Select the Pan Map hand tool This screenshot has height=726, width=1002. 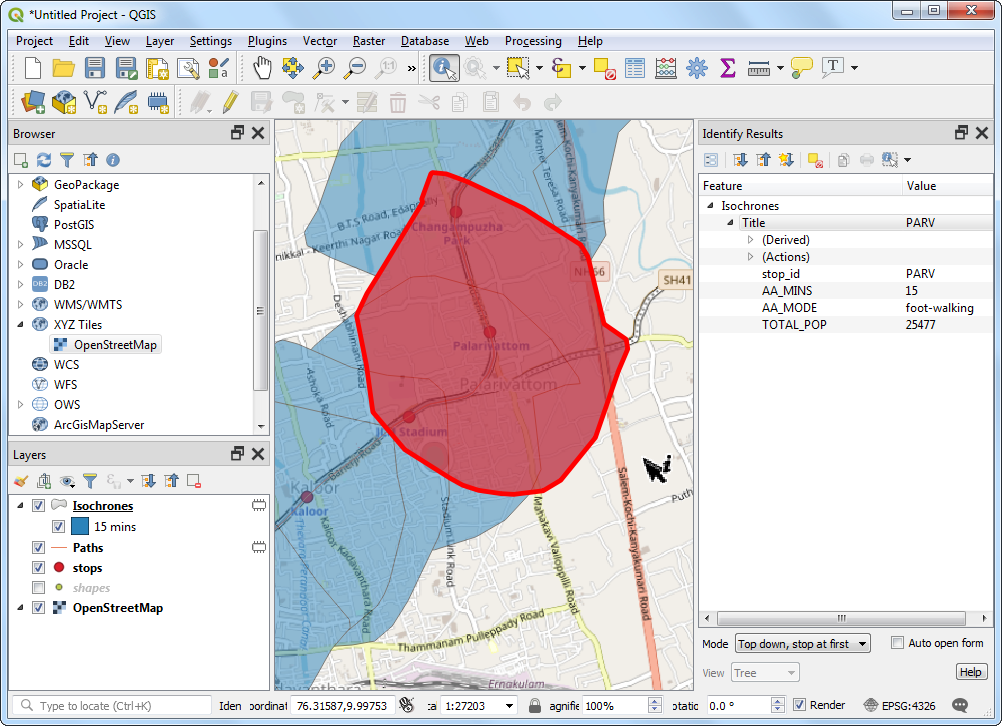(262, 68)
